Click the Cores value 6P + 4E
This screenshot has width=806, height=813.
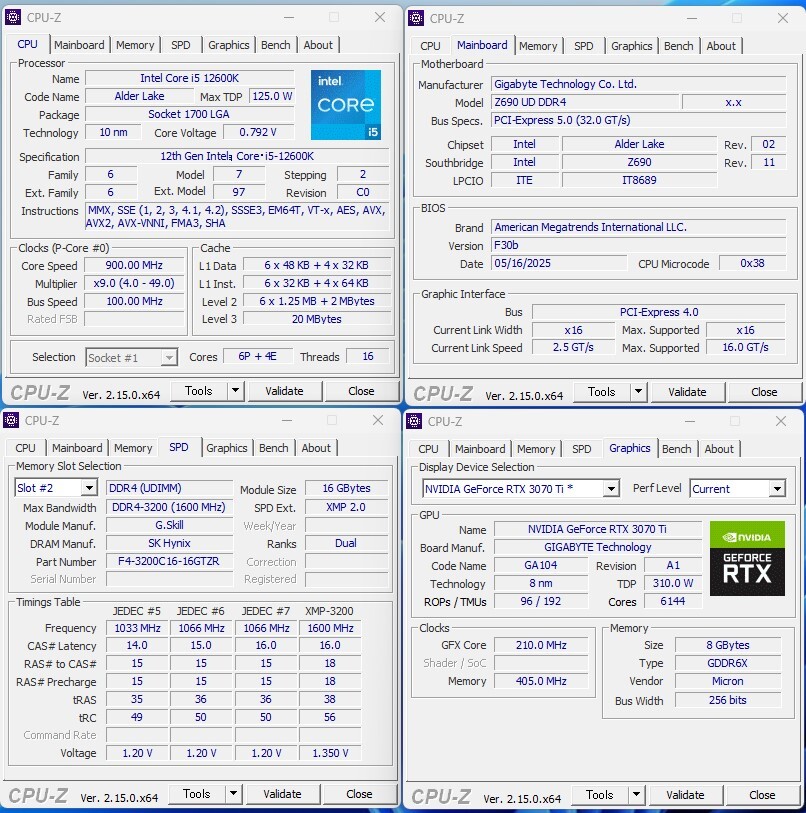(x=257, y=357)
